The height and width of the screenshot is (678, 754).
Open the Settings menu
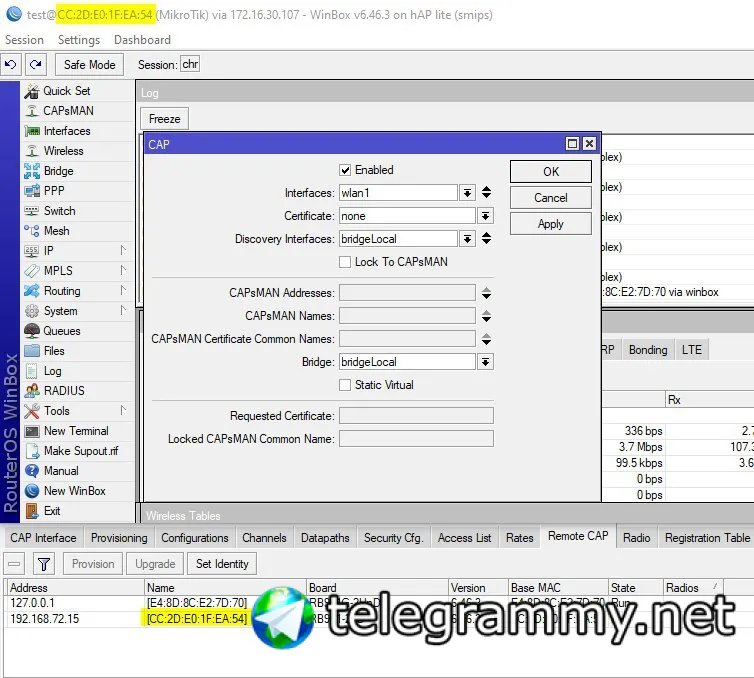pos(79,40)
